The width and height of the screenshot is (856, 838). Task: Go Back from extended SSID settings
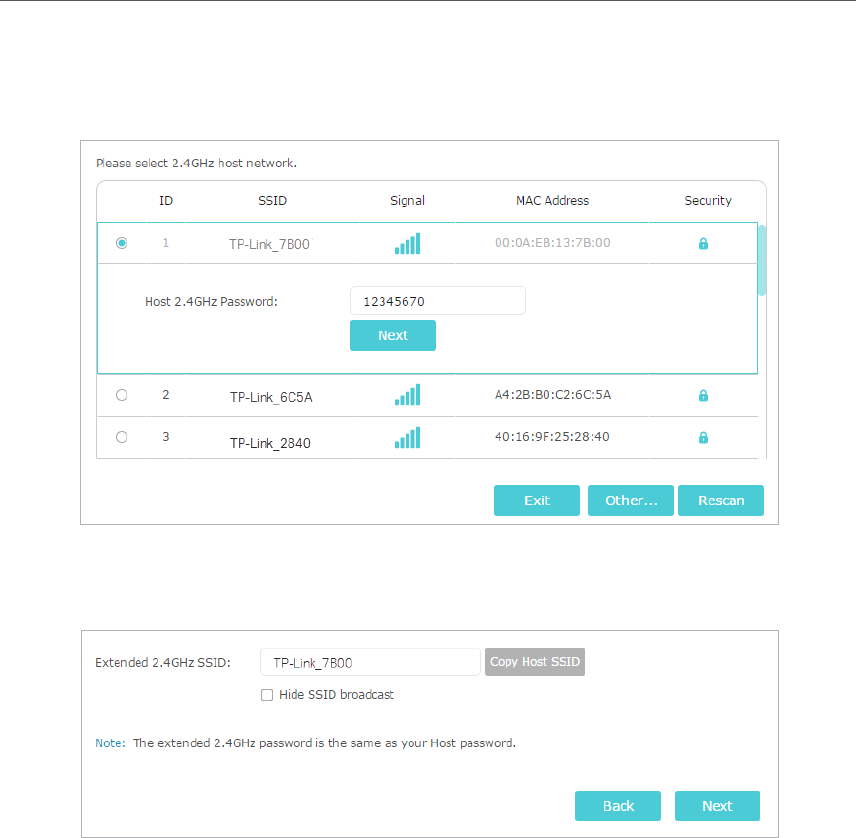click(x=618, y=806)
